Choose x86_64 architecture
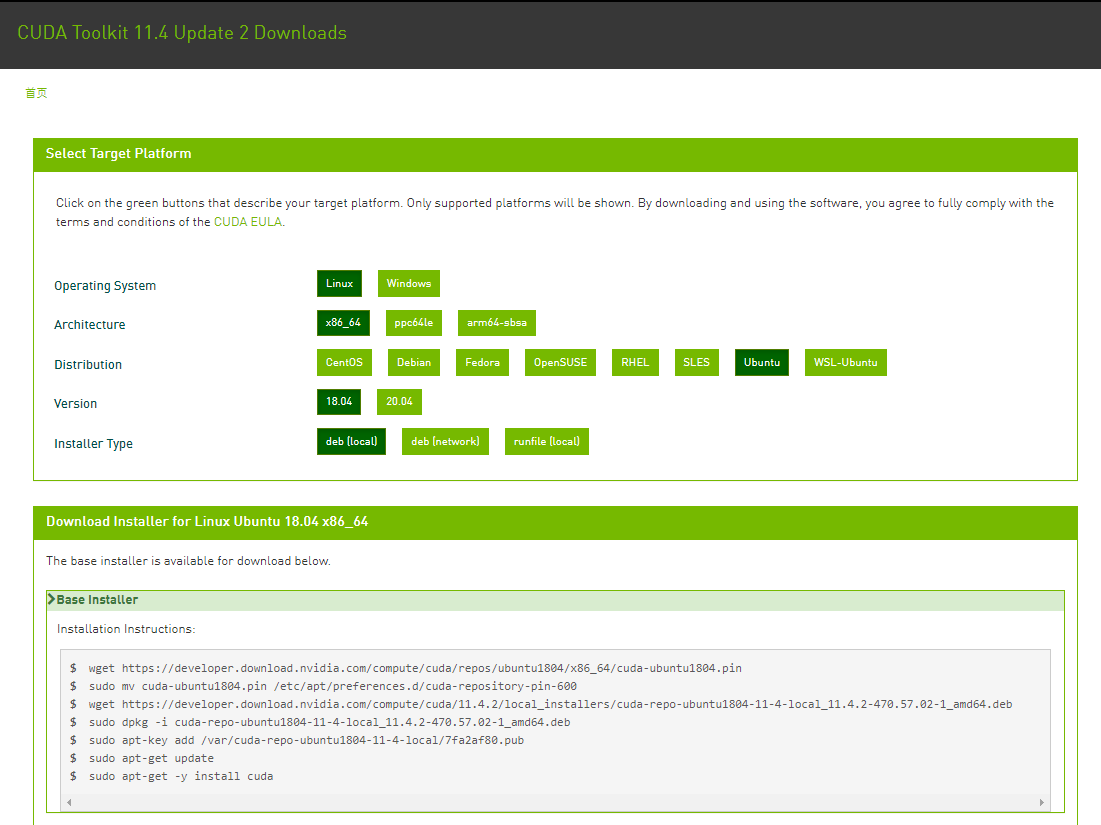The width and height of the screenshot is (1101, 825). pos(343,323)
